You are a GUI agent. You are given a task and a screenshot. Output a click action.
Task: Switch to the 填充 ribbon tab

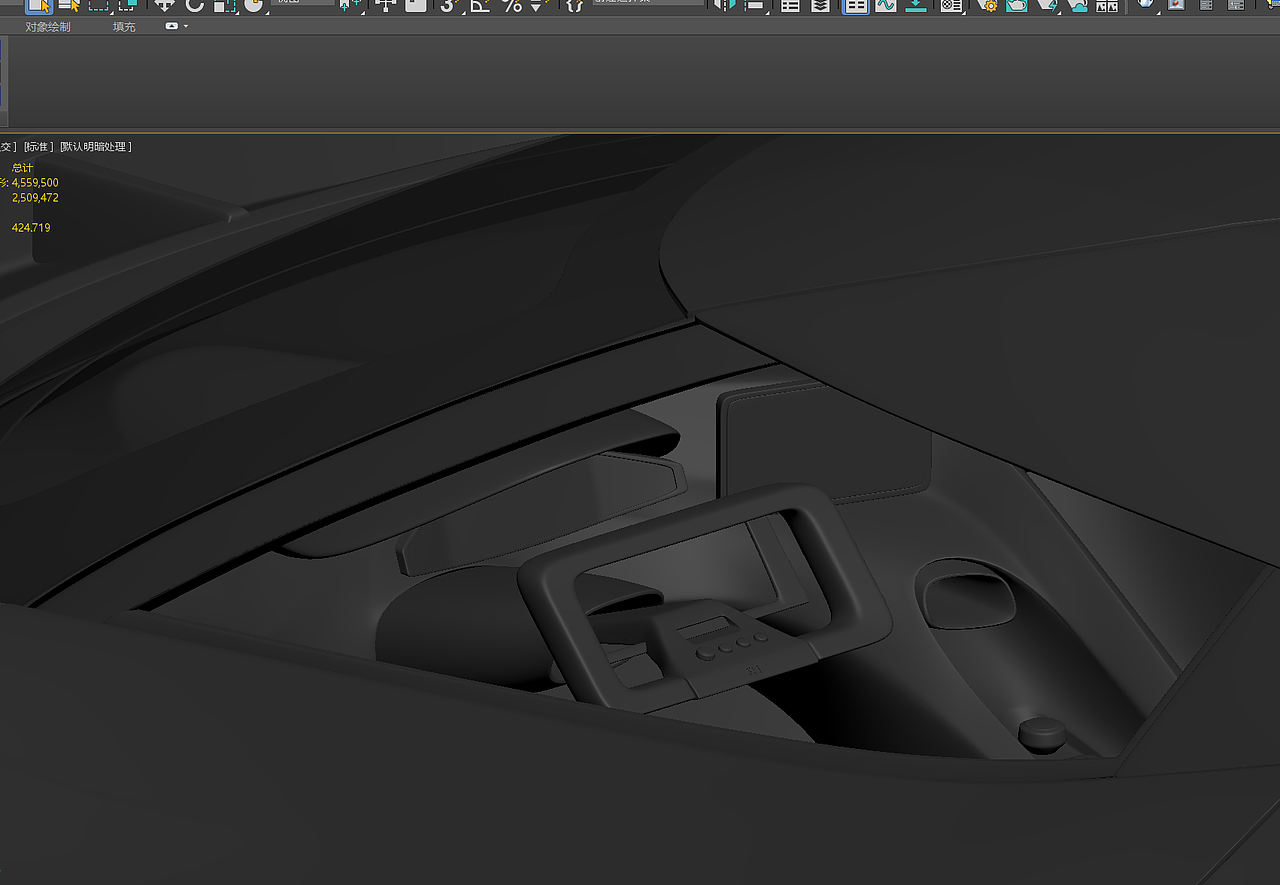pyautogui.click(x=124, y=27)
